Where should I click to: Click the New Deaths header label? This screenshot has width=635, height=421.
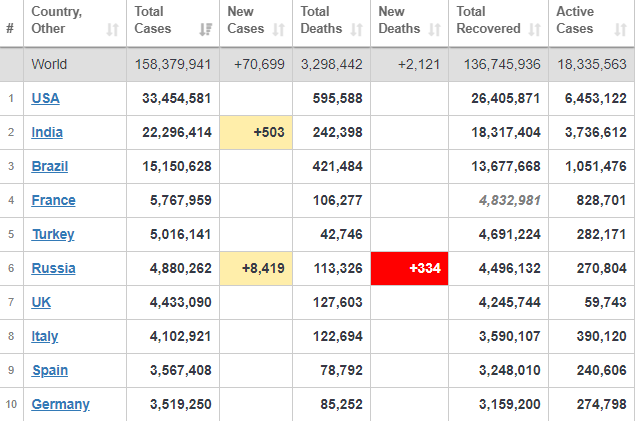[399, 20]
